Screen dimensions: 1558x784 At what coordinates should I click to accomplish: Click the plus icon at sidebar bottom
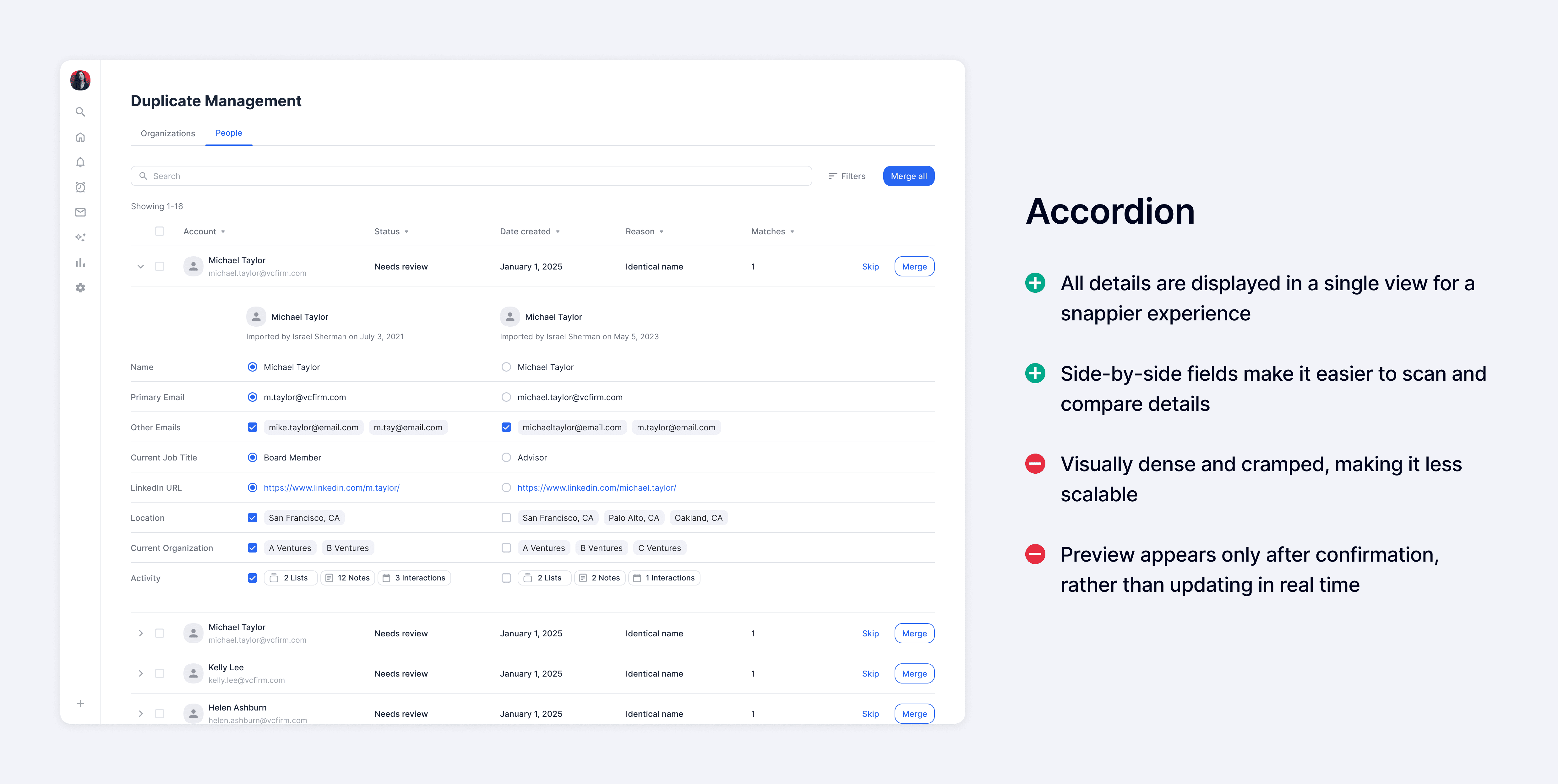80,704
